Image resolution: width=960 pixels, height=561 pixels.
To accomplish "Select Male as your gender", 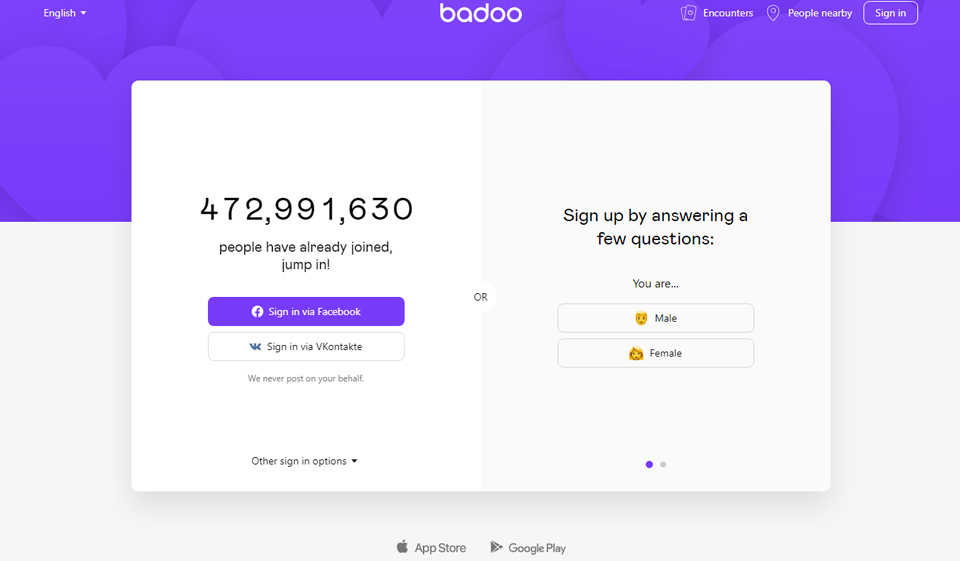I will [655, 318].
